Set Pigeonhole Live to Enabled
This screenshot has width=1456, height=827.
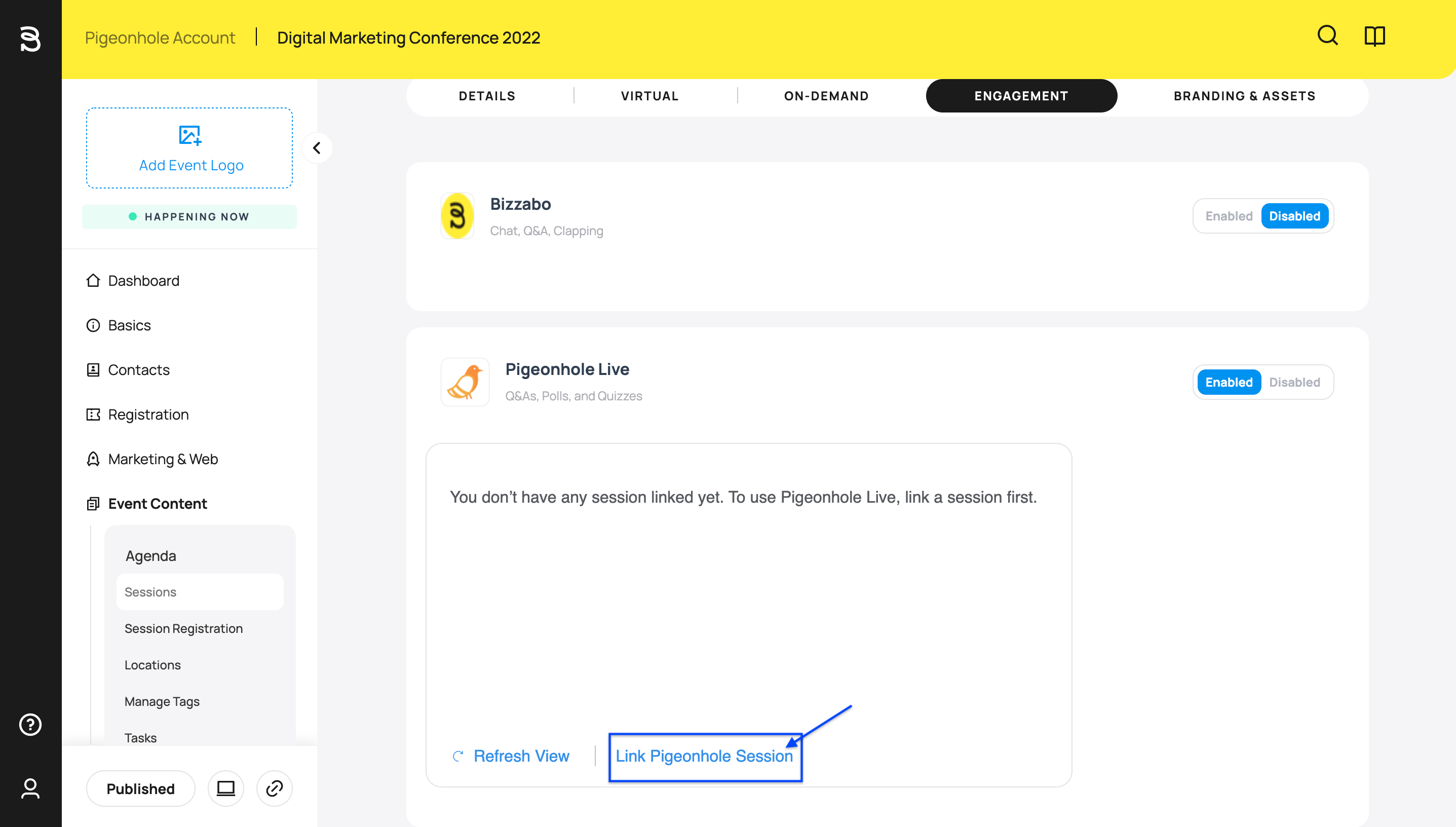point(1229,382)
